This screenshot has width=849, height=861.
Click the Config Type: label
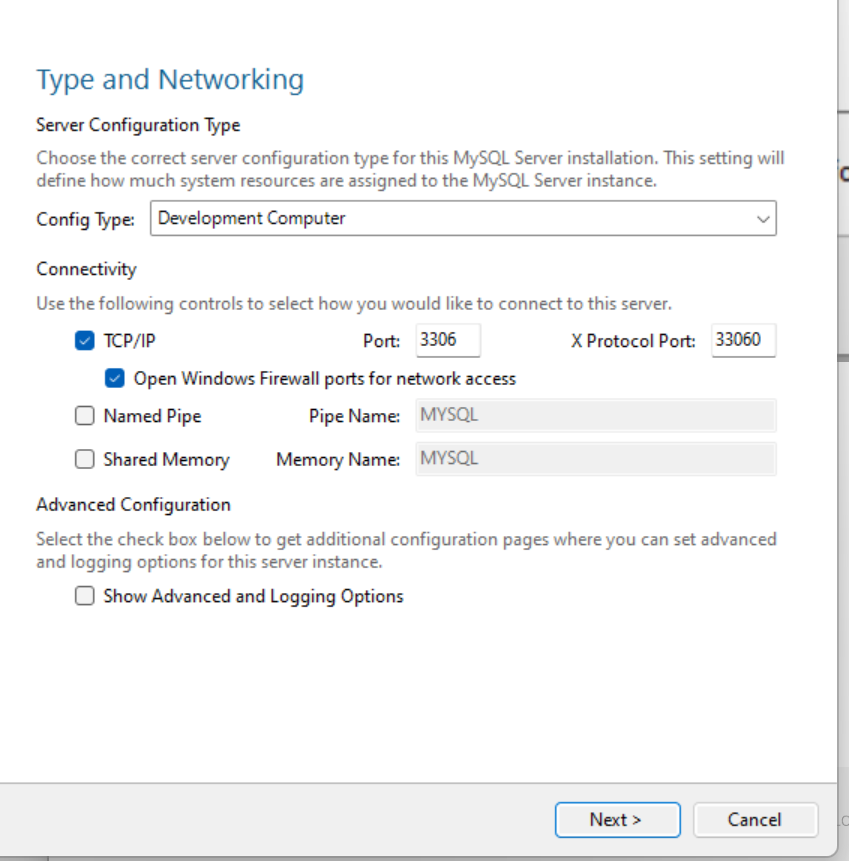click(x=86, y=220)
